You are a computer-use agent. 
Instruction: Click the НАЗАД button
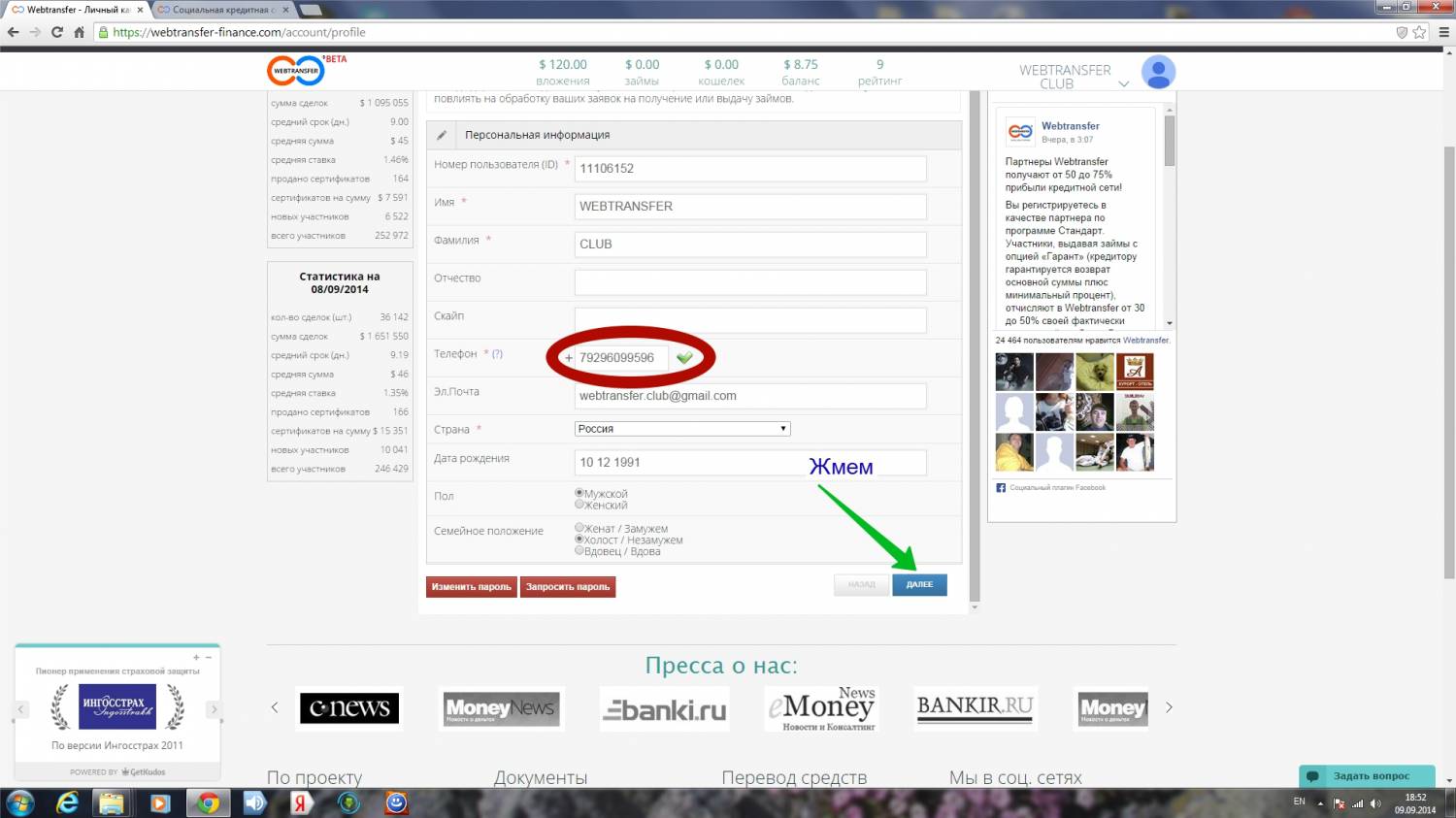click(861, 584)
